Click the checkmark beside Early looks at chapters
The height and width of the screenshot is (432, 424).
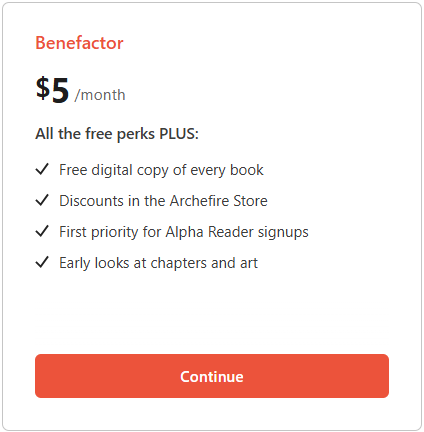pos(42,262)
